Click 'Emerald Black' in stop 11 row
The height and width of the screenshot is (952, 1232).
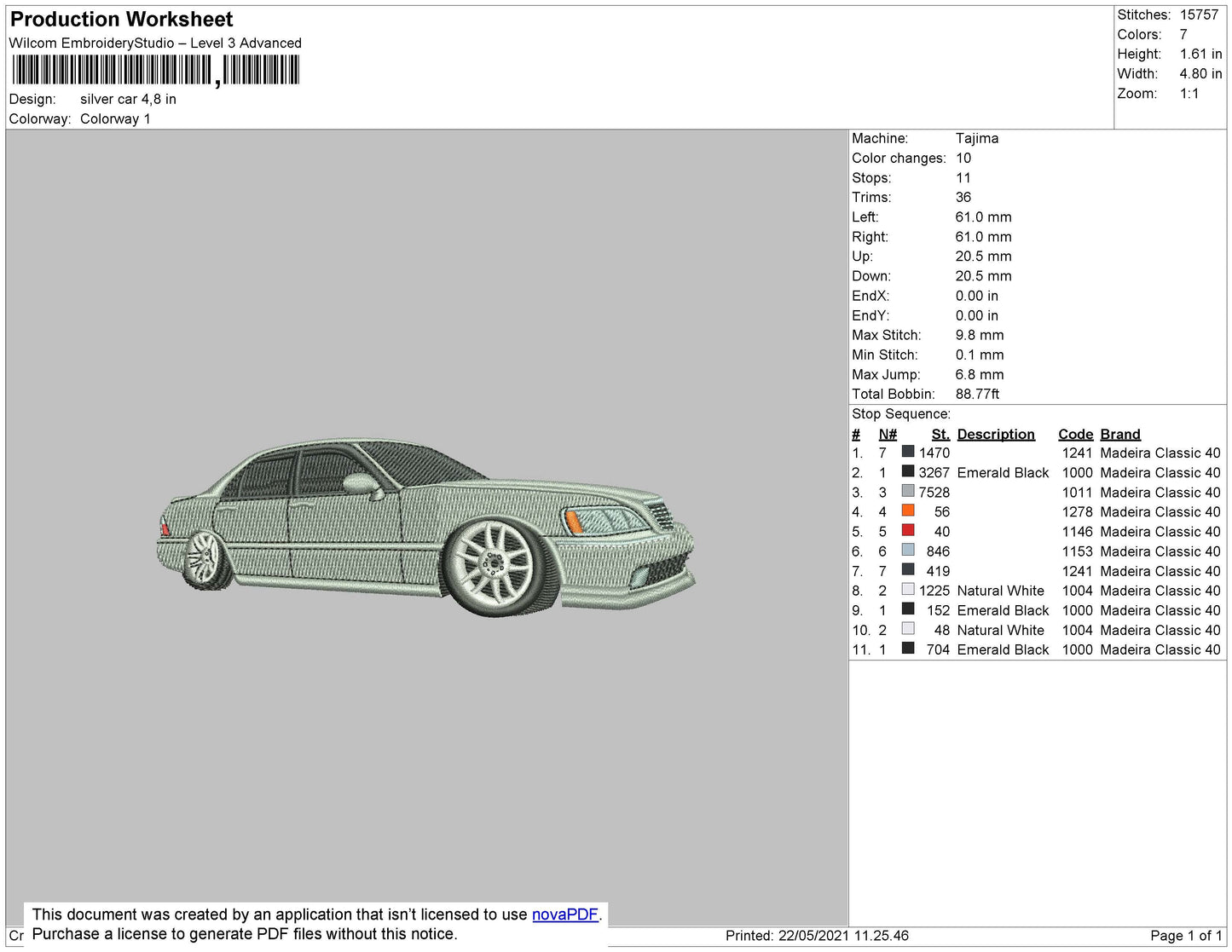[1003, 649]
